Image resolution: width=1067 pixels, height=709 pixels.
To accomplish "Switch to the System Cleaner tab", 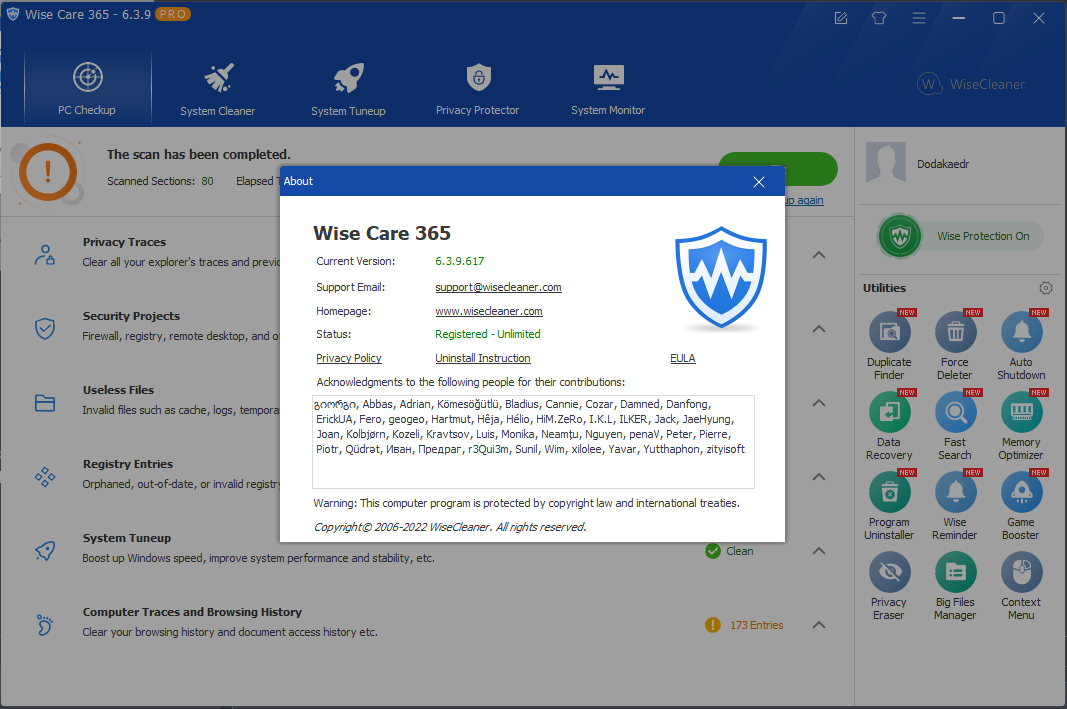I will coord(218,88).
